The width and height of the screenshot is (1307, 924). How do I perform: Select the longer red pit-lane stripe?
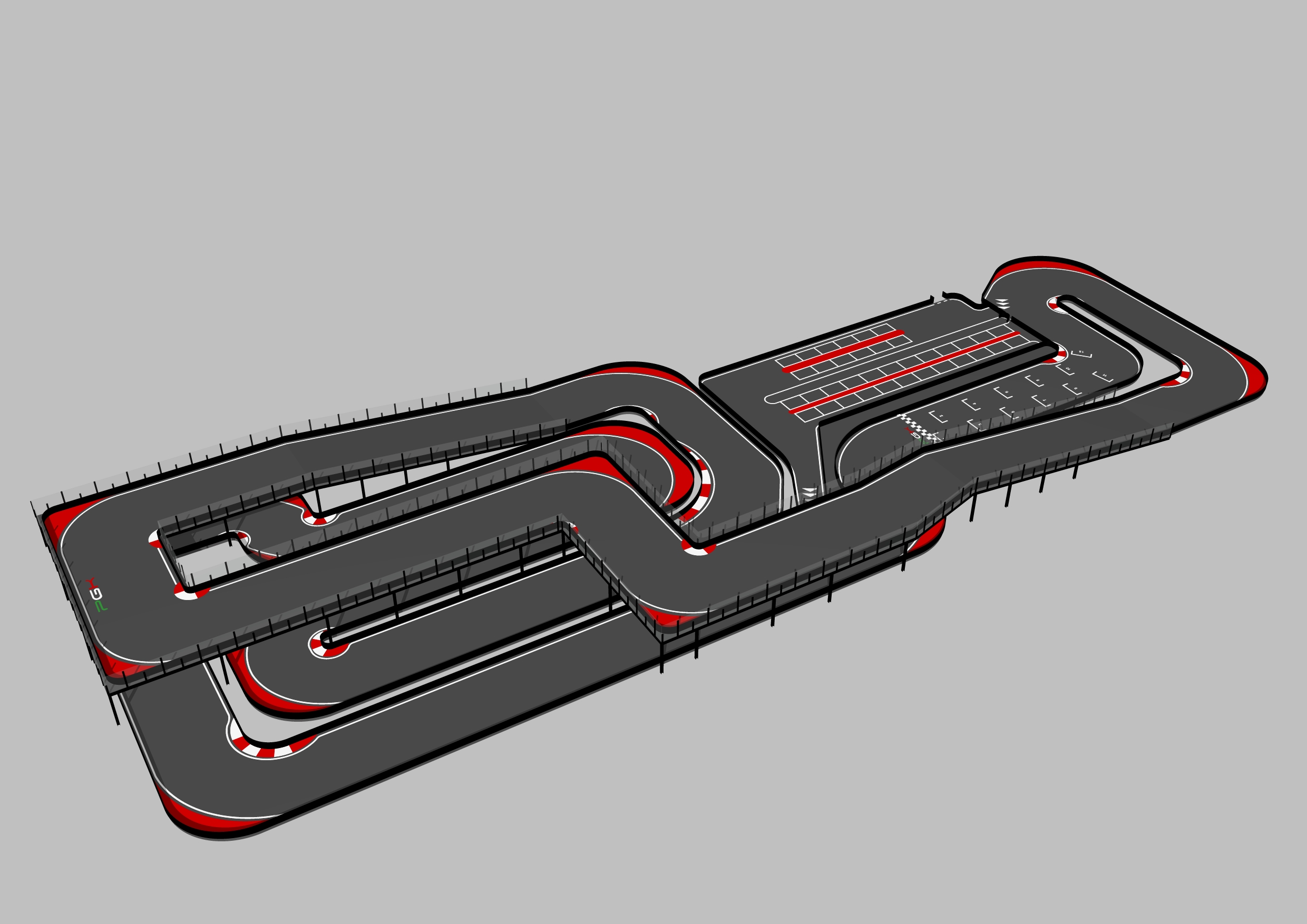904,372
